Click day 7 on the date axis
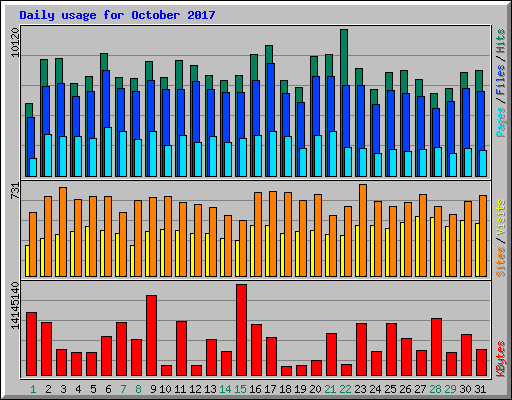Image resolution: width=512 pixels, height=400 pixels. tap(123, 389)
